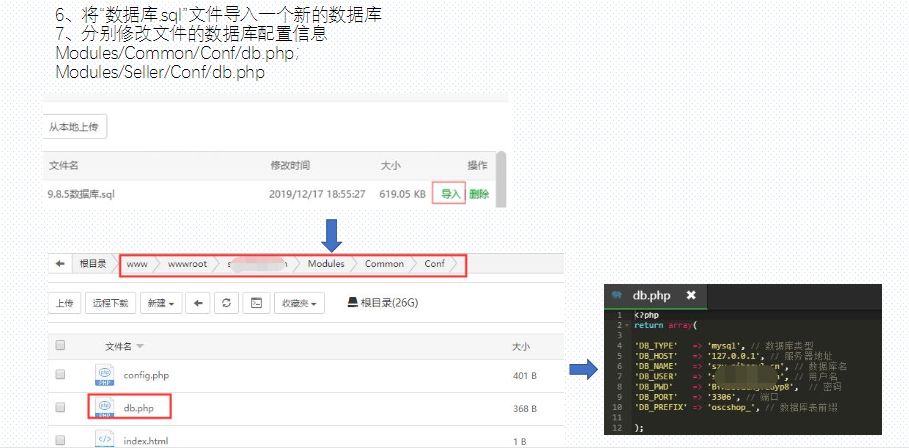909x448 pixels.
Task: Navigate to Modules breadcrumb
Action: click(x=326, y=264)
